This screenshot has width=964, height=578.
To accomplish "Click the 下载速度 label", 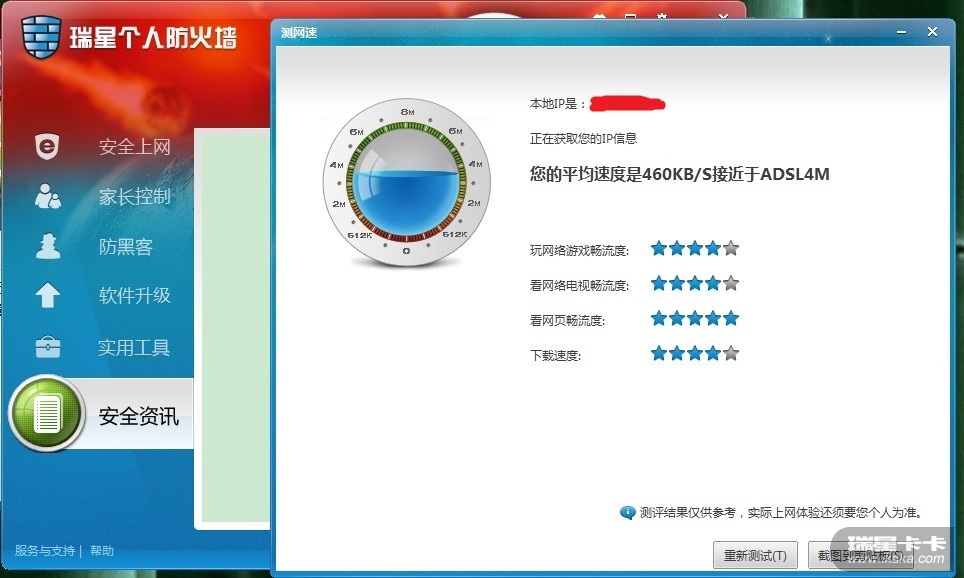I will pyautogui.click(x=555, y=355).
